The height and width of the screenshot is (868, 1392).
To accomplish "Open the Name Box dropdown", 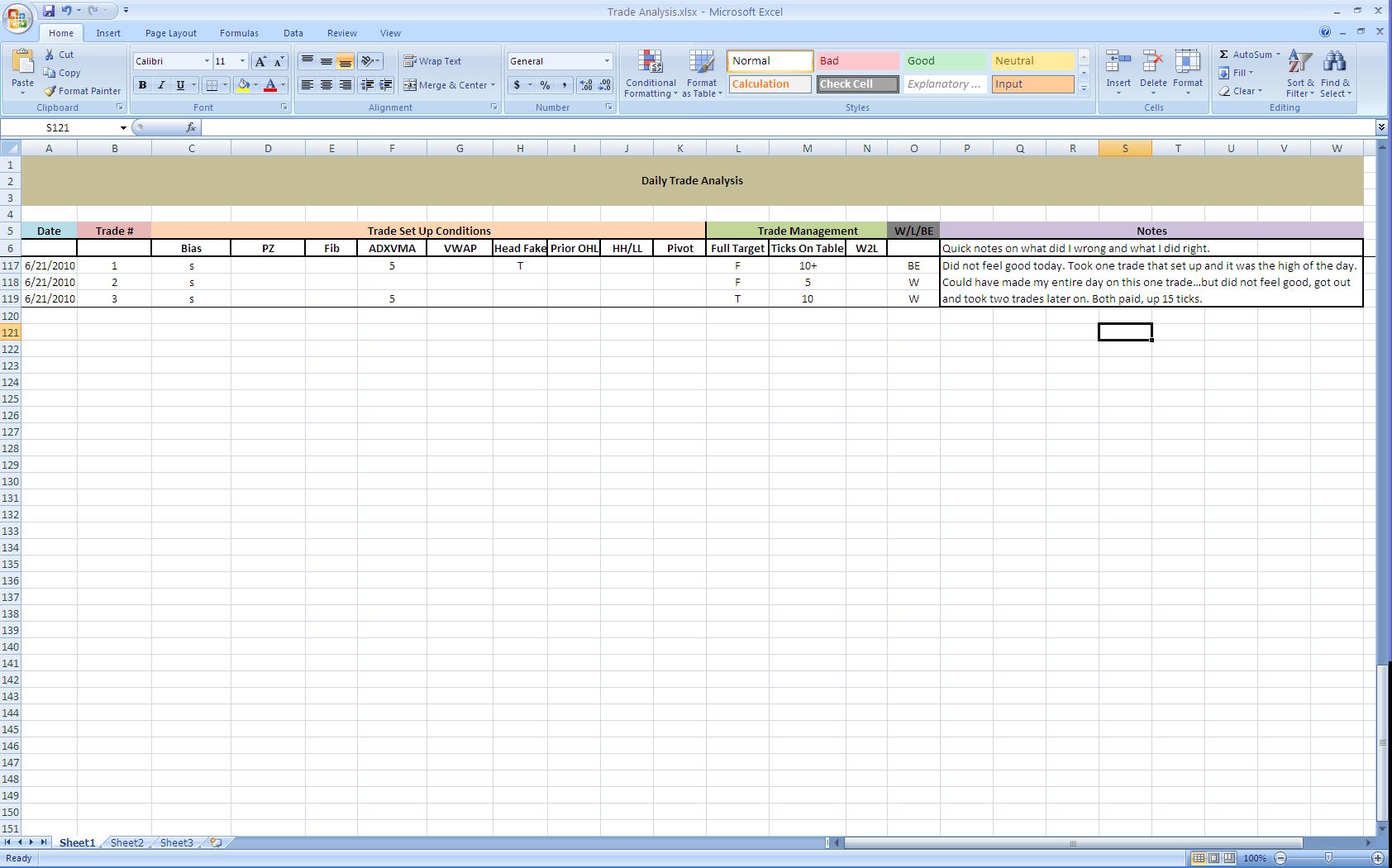I will click(123, 128).
